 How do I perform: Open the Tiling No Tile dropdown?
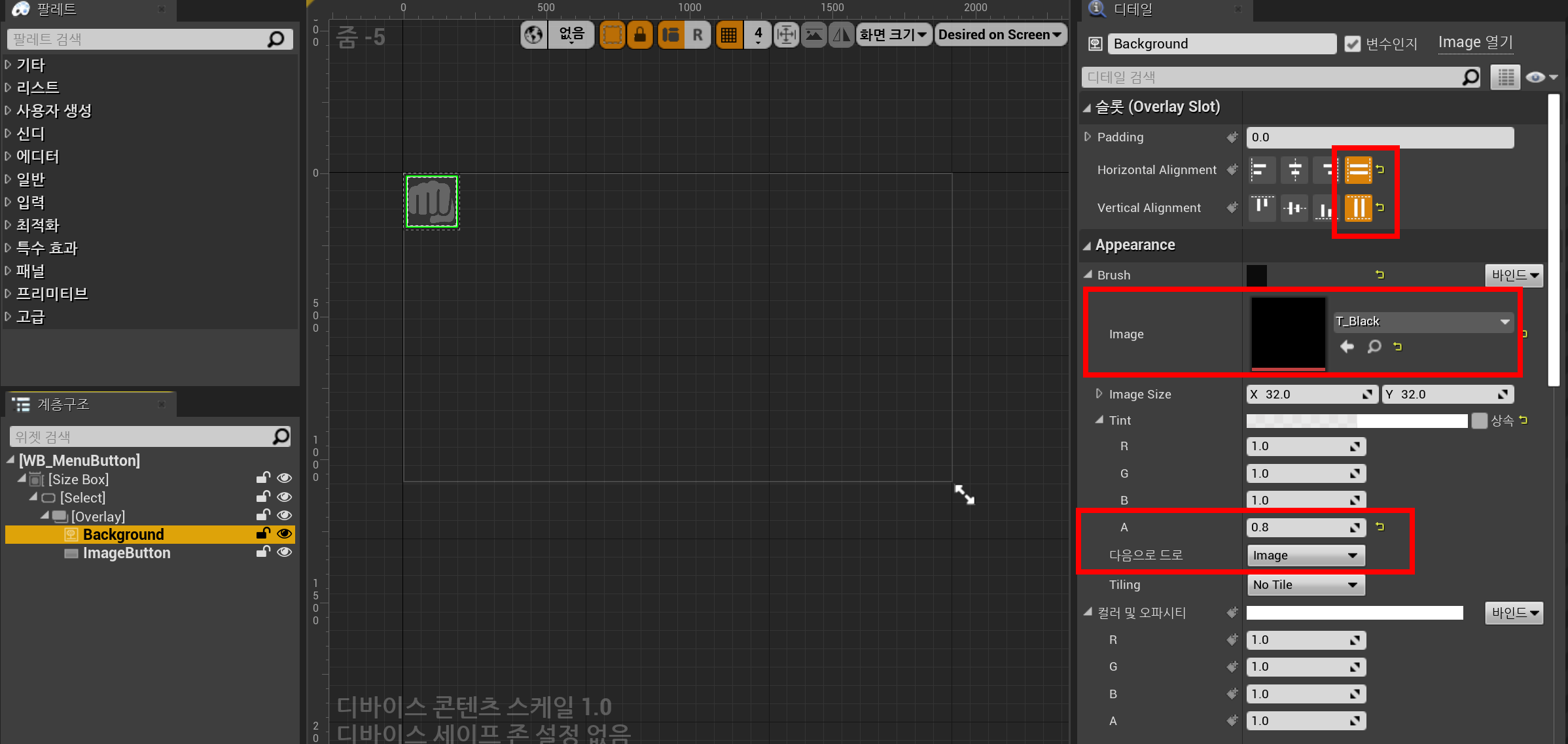click(1305, 585)
